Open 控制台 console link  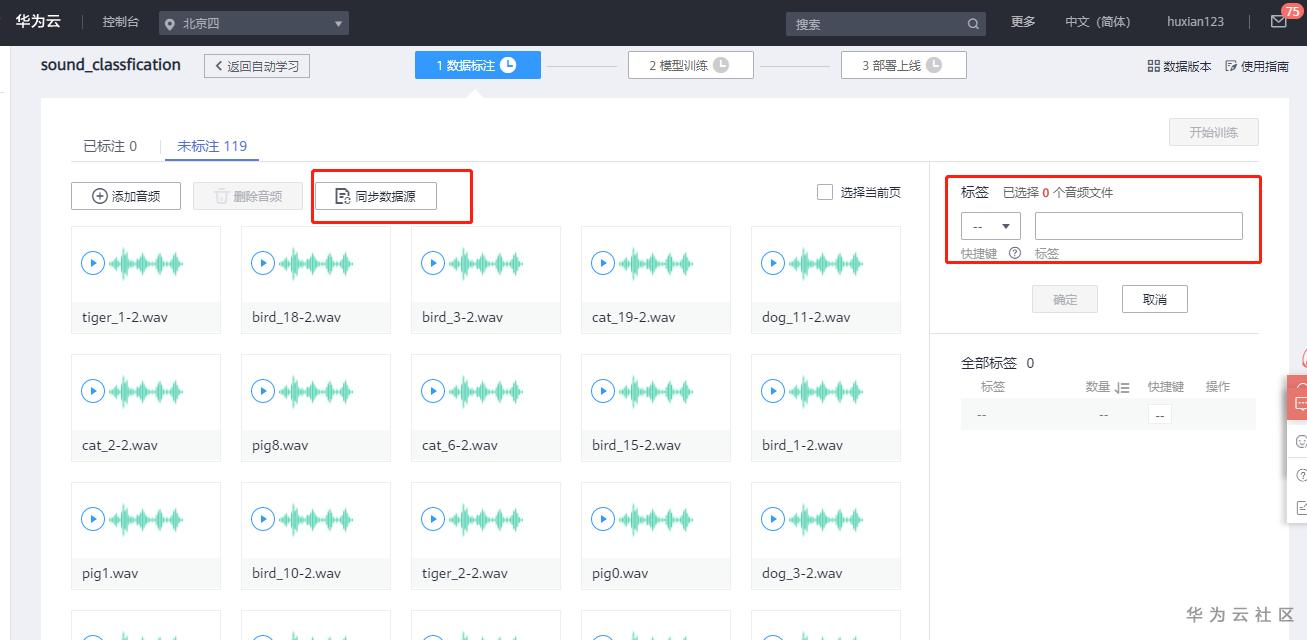tap(121, 22)
